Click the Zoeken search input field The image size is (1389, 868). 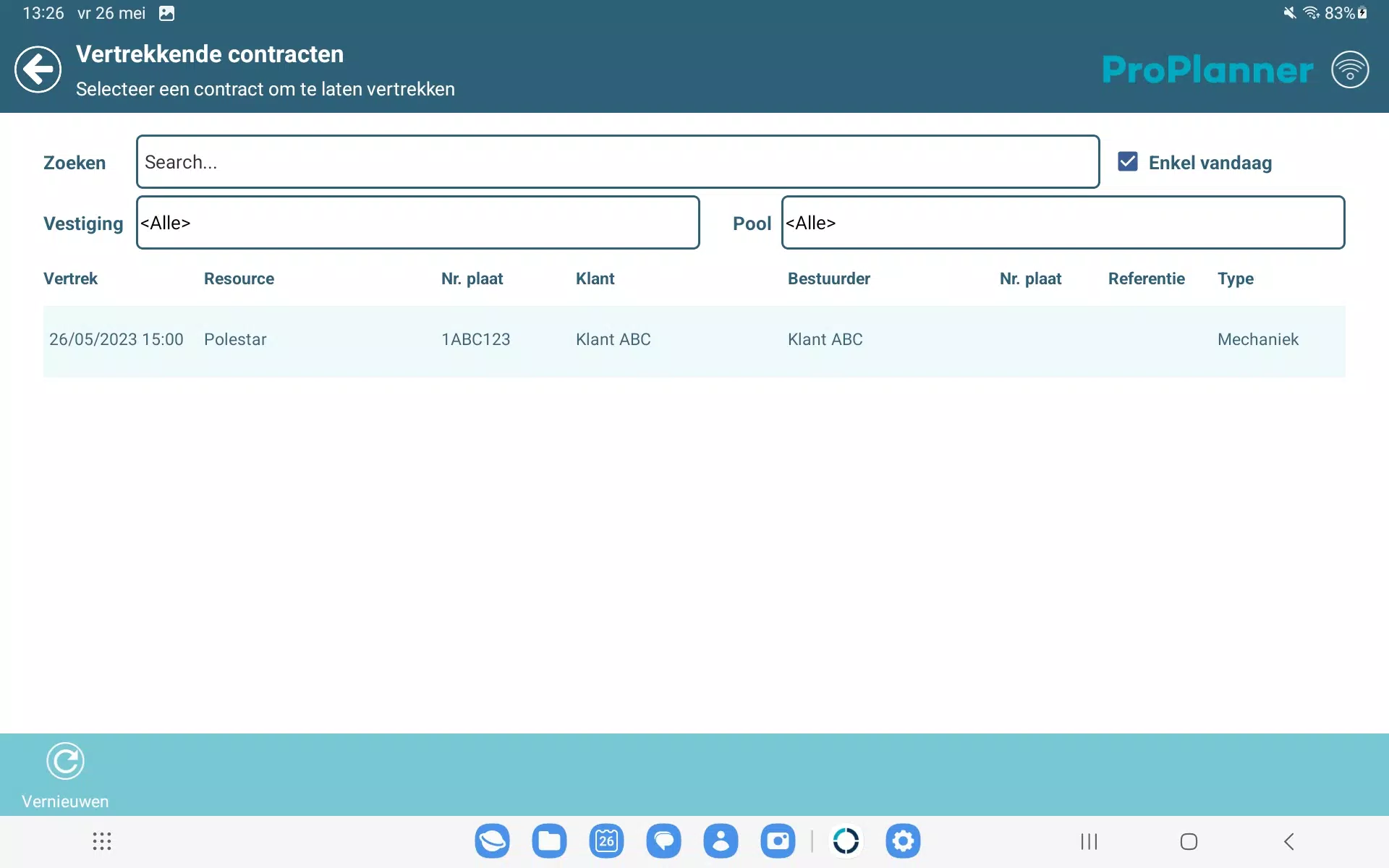pos(617,161)
